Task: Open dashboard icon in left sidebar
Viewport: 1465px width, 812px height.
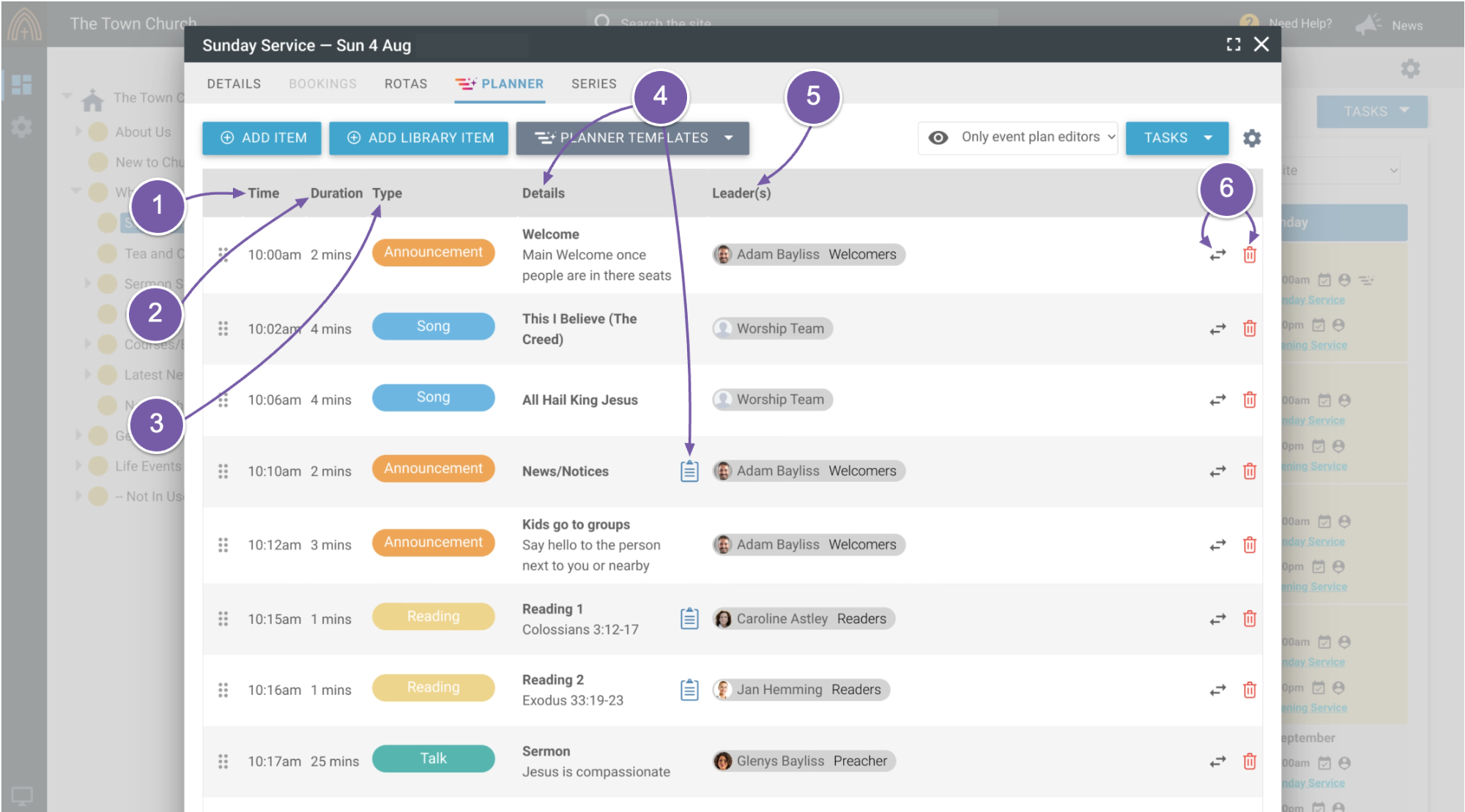Action: point(22,85)
